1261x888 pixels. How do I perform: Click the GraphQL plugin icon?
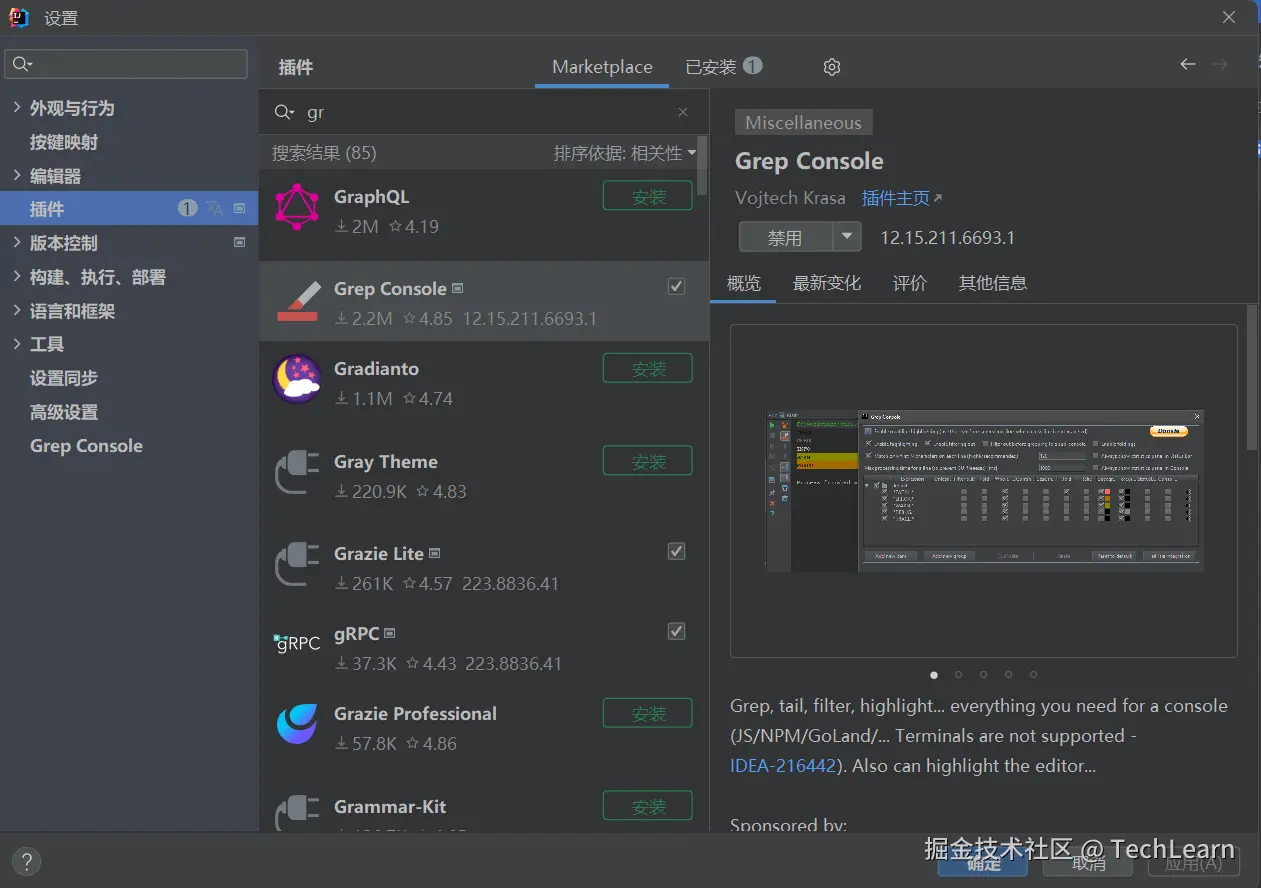(x=297, y=208)
